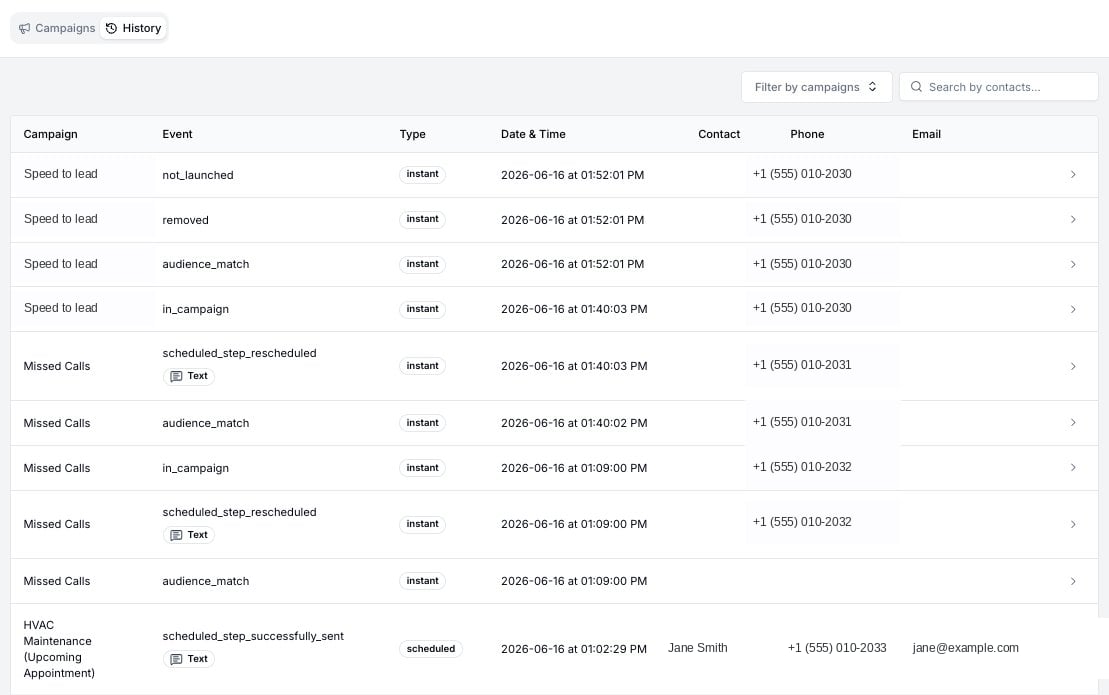Click the instant badge in the removed row
1109x695 pixels.
point(422,219)
